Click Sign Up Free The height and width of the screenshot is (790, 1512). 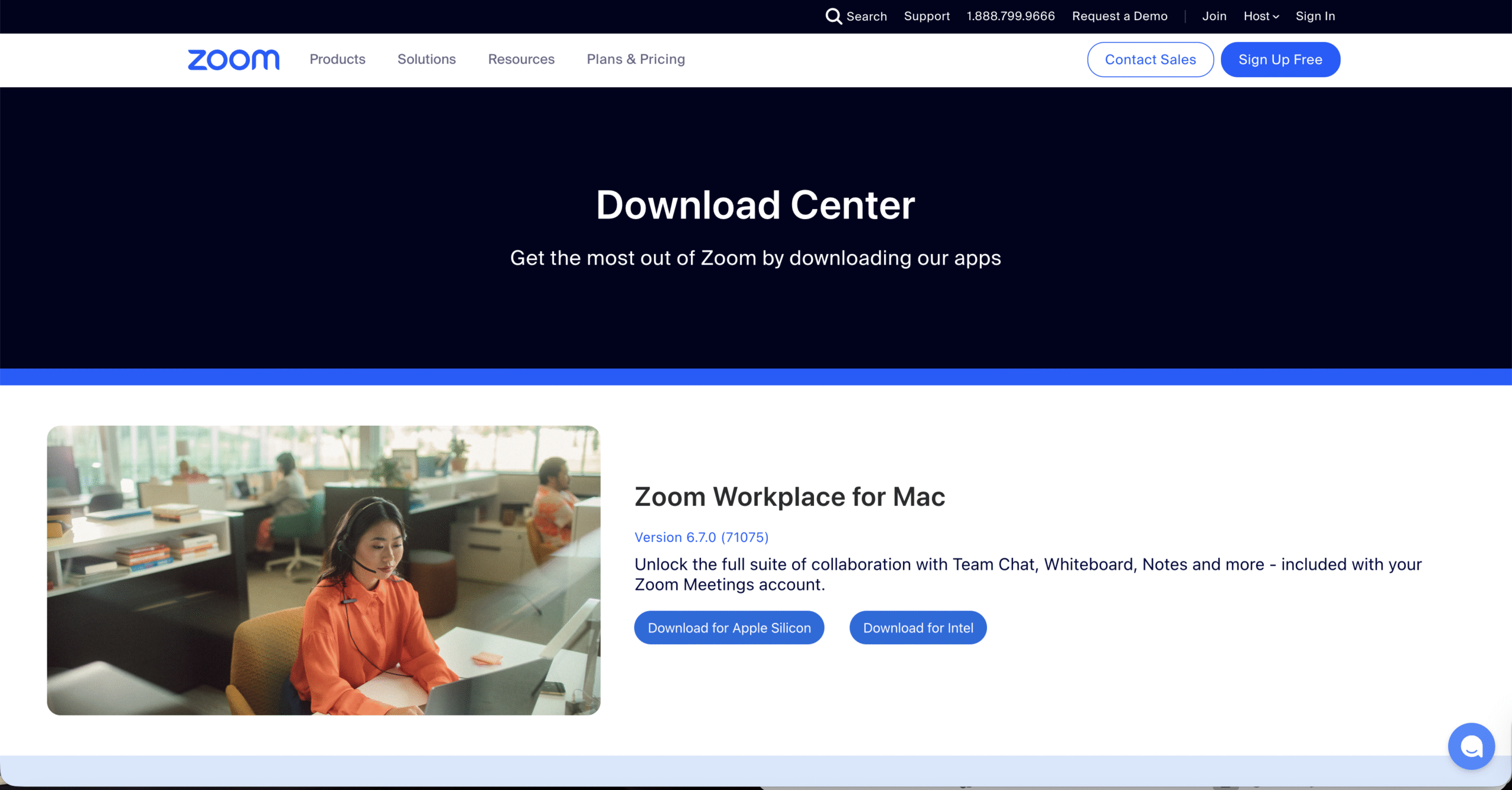point(1280,60)
